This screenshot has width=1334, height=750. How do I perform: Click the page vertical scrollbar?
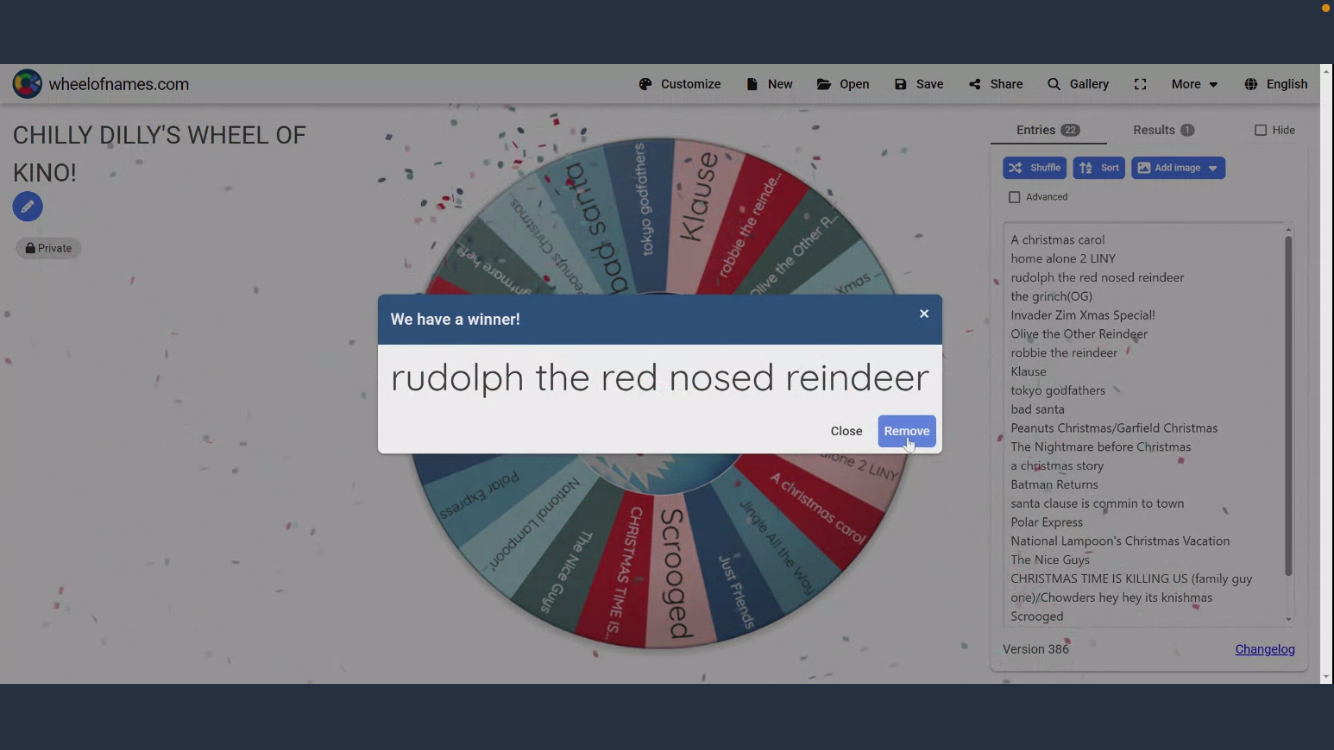click(1326, 375)
